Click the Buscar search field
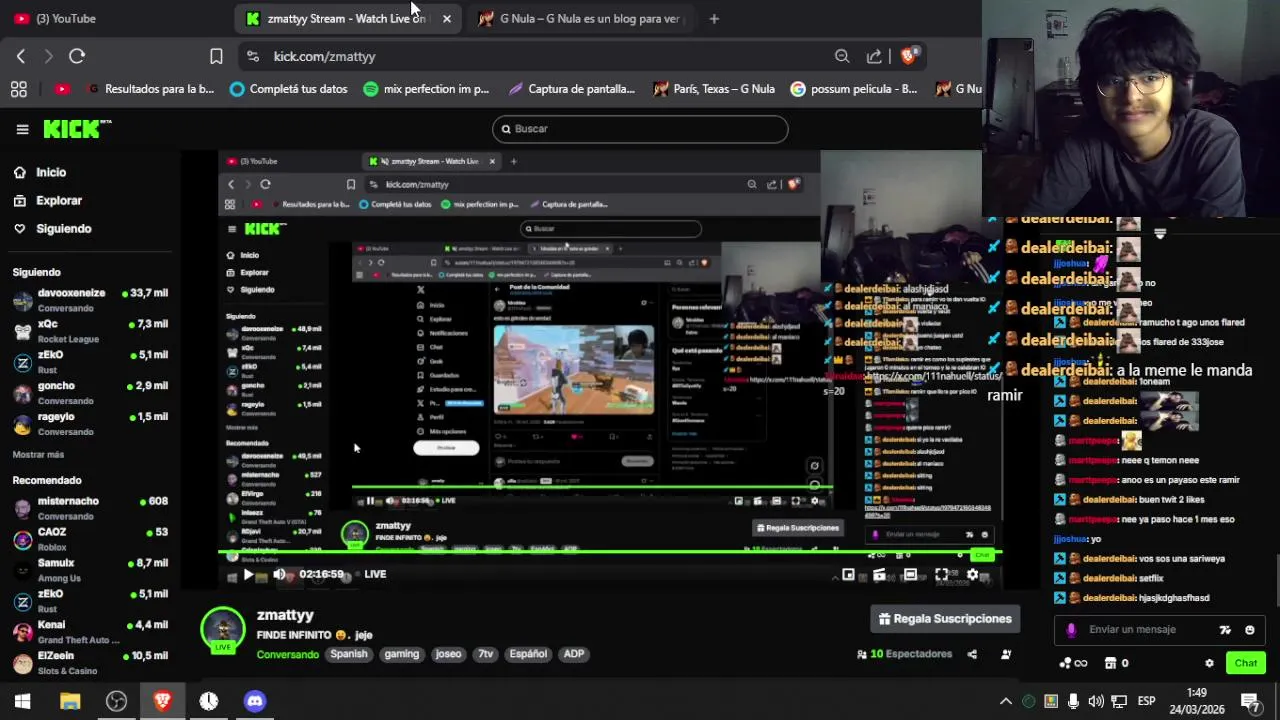Viewport: 1280px width, 720px height. pos(640,129)
